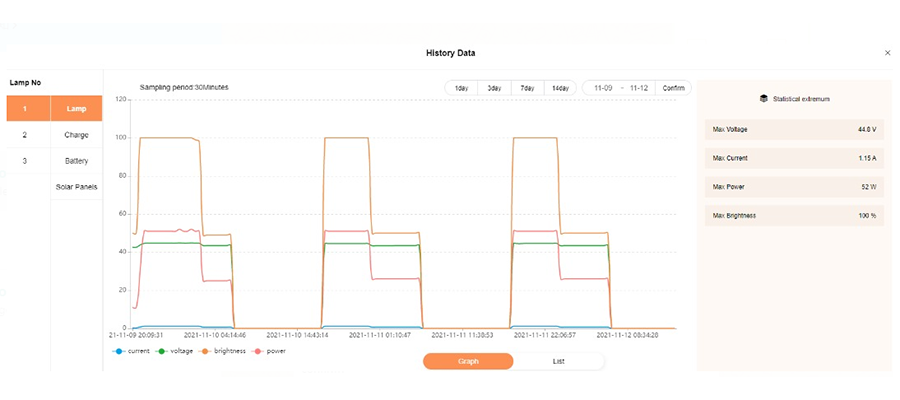Viewport: 900px width, 400px height.
Task: Switch to the Charge category
Action: click(76, 135)
